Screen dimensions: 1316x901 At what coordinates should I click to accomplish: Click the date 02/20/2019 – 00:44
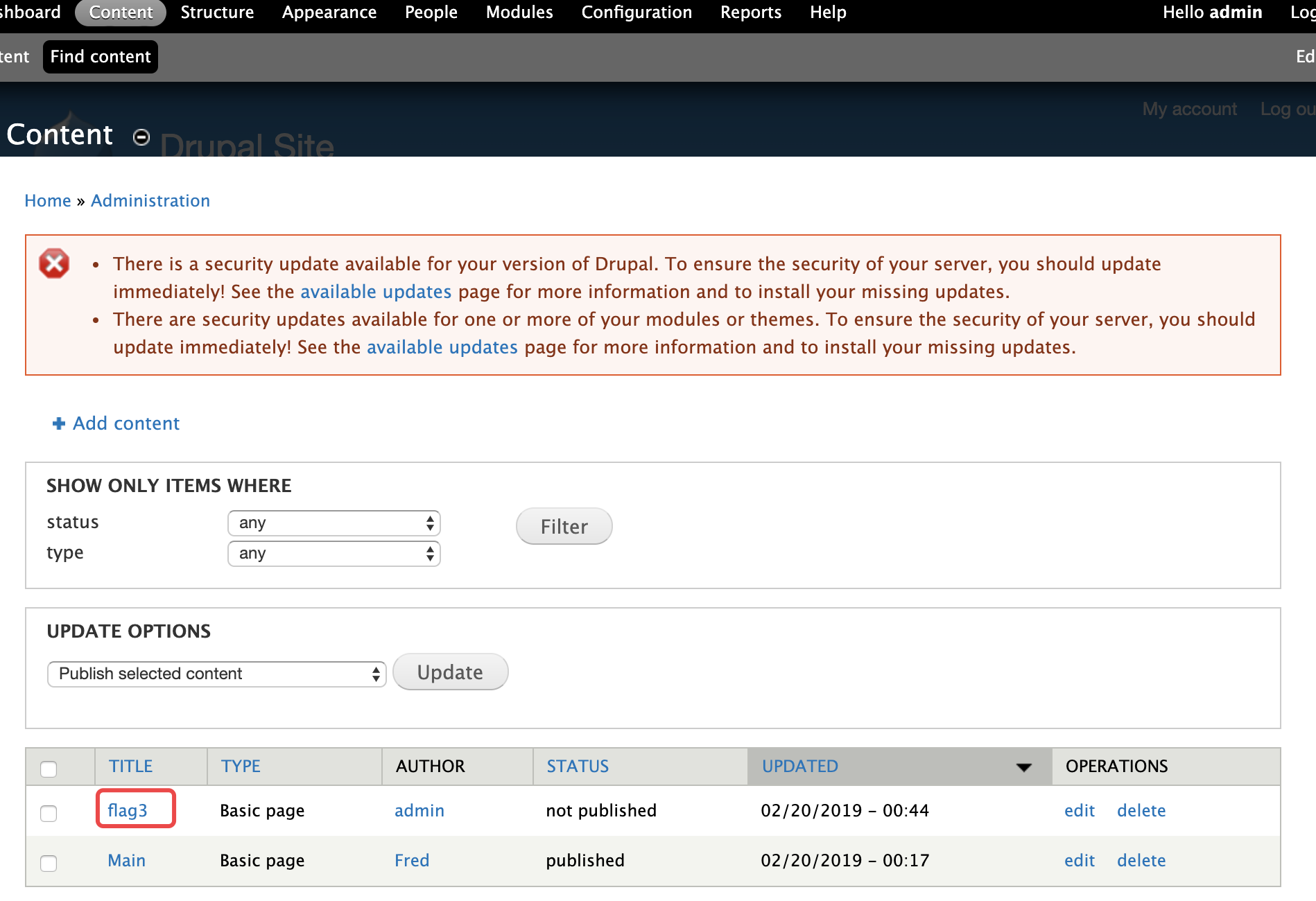point(845,811)
